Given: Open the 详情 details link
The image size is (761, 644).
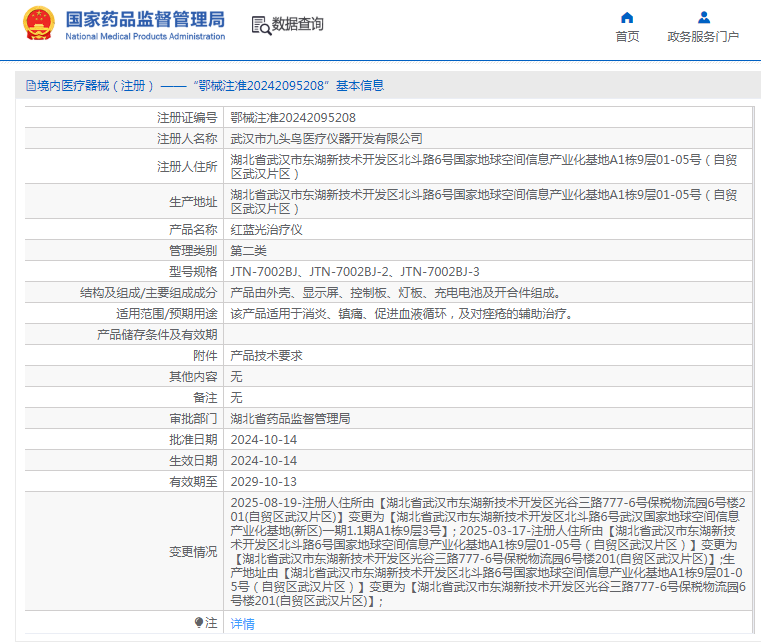Looking at the screenshot, I should (x=242, y=624).
